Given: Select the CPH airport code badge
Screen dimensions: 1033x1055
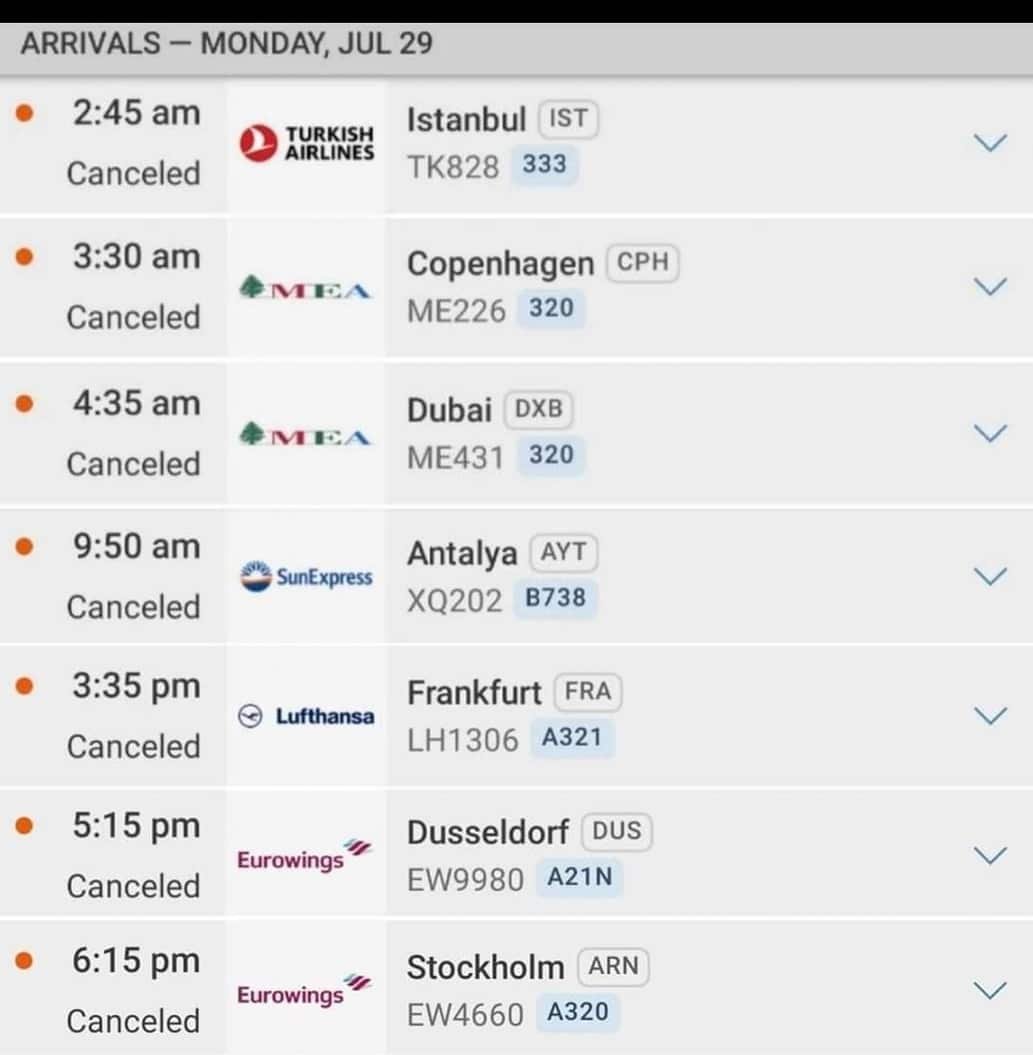Looking at the screenshot, I should [x=643, y=262].
